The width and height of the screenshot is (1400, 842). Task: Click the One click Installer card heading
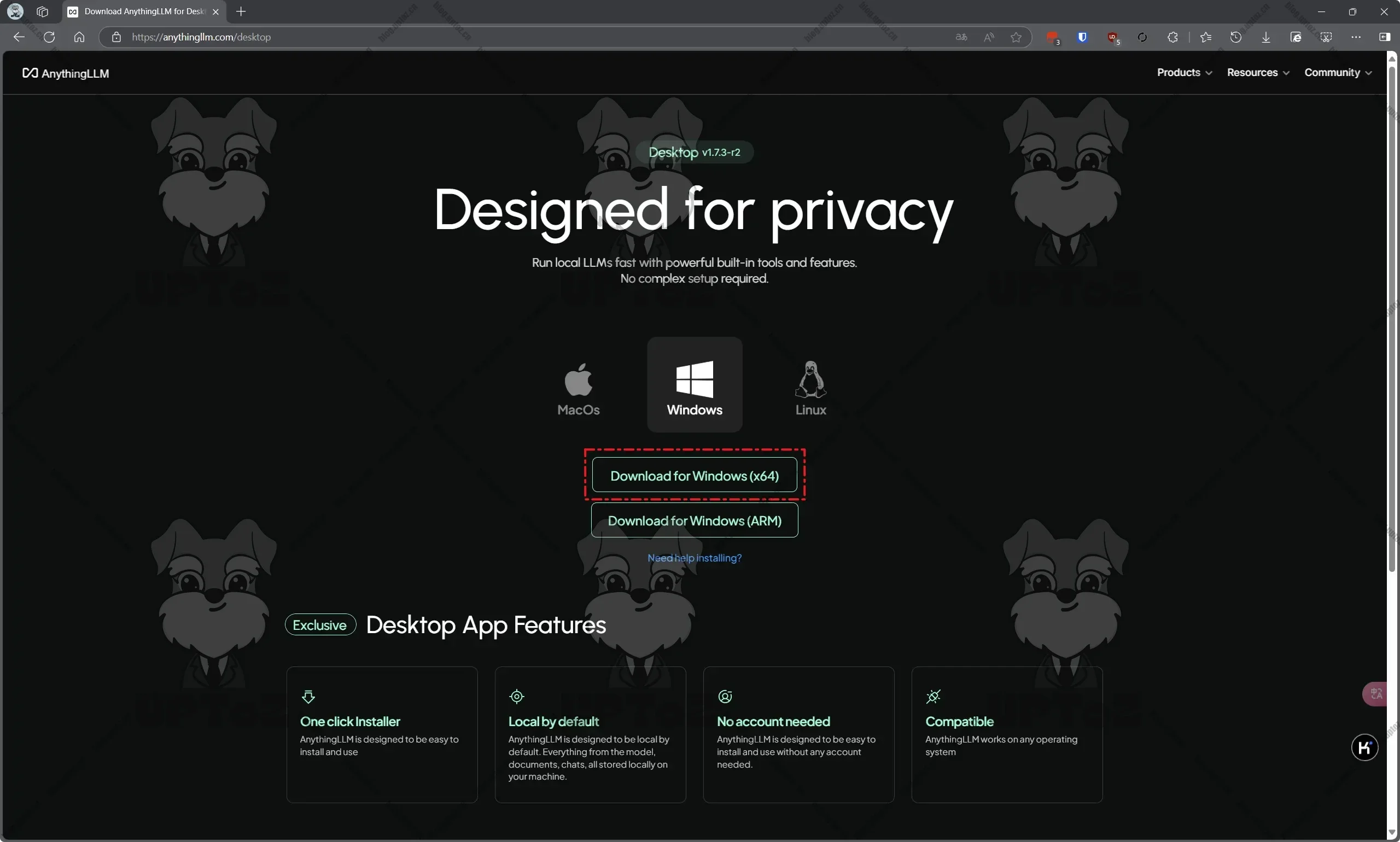coord(350,721)
